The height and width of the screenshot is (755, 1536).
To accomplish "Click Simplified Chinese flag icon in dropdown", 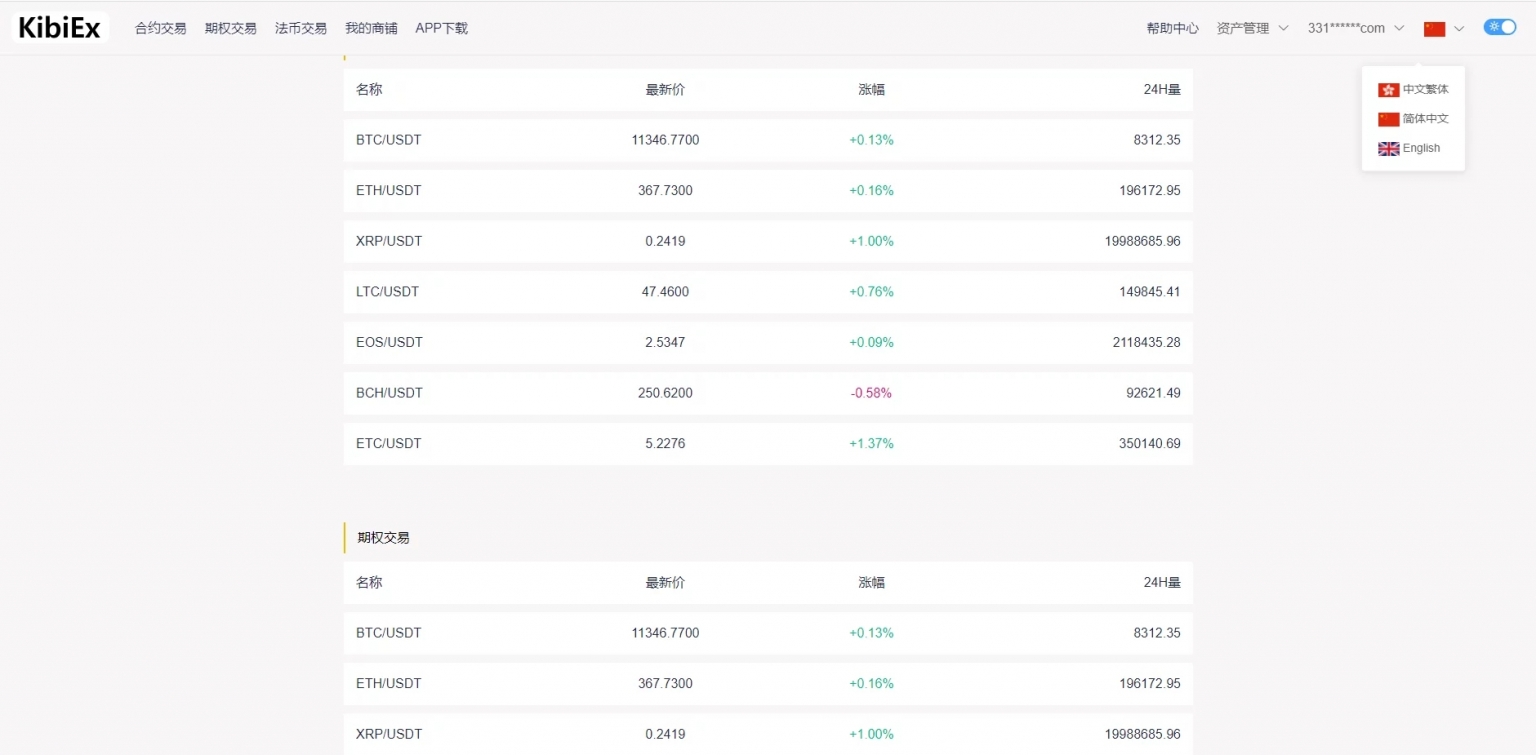I will pyautogui.click(x=1388, y=119).
